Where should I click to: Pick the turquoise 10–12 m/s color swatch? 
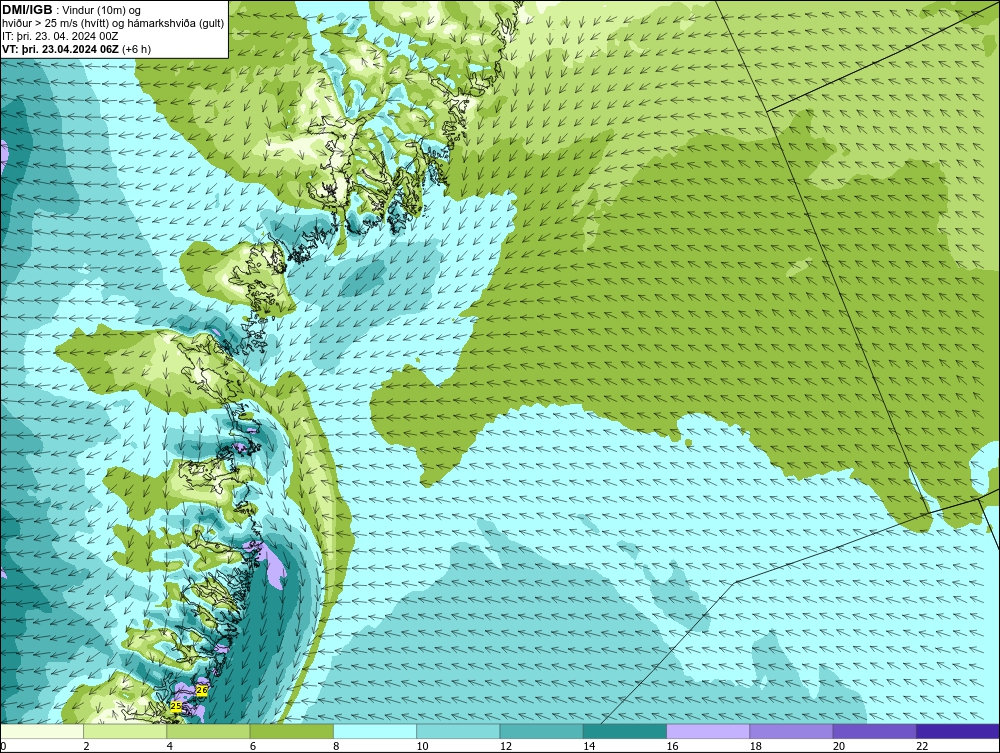pyautogui.click(x=458, y=731)
